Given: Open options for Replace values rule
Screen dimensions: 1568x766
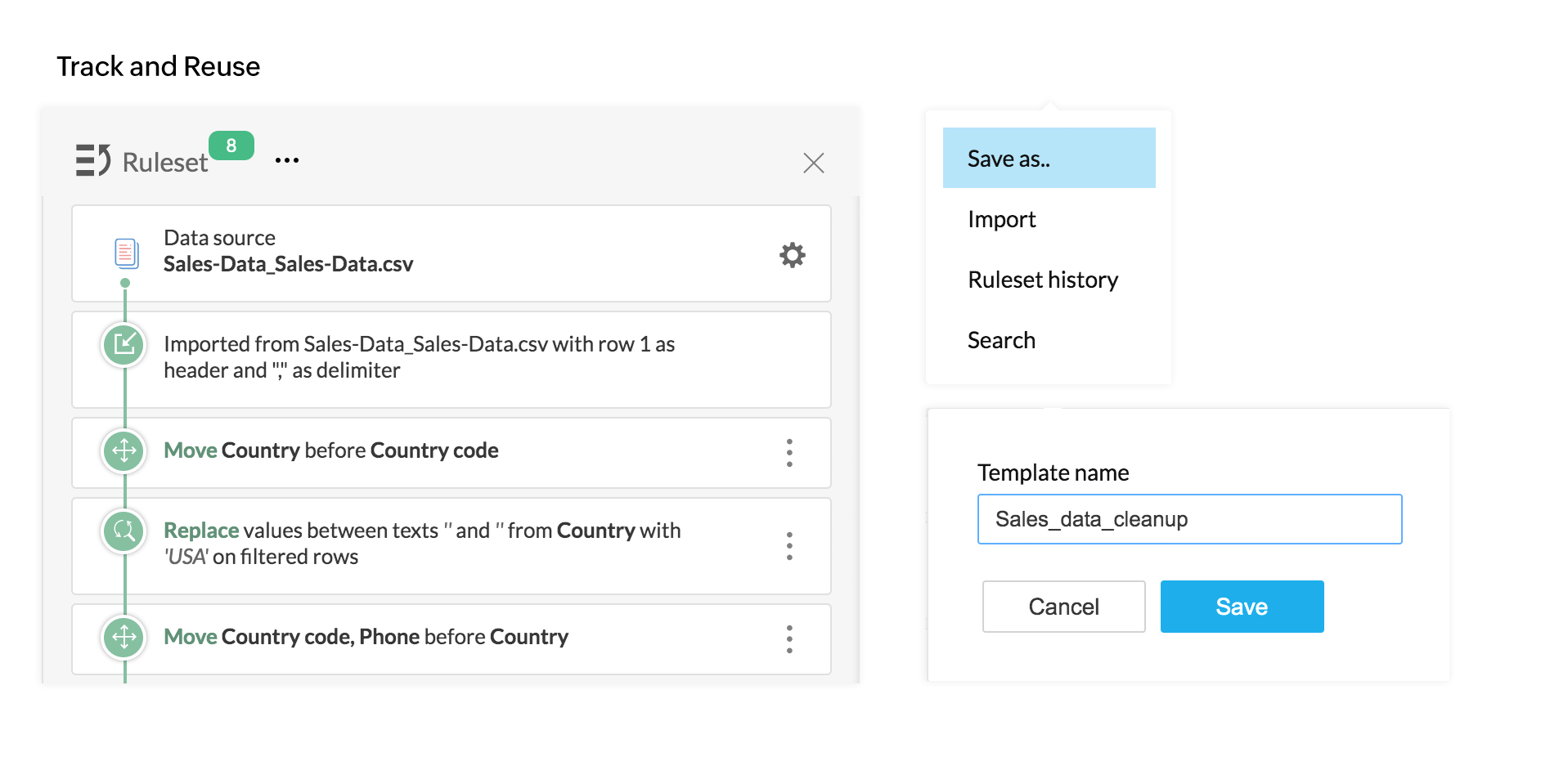Looking at the screenshot, I should (789, 545).
